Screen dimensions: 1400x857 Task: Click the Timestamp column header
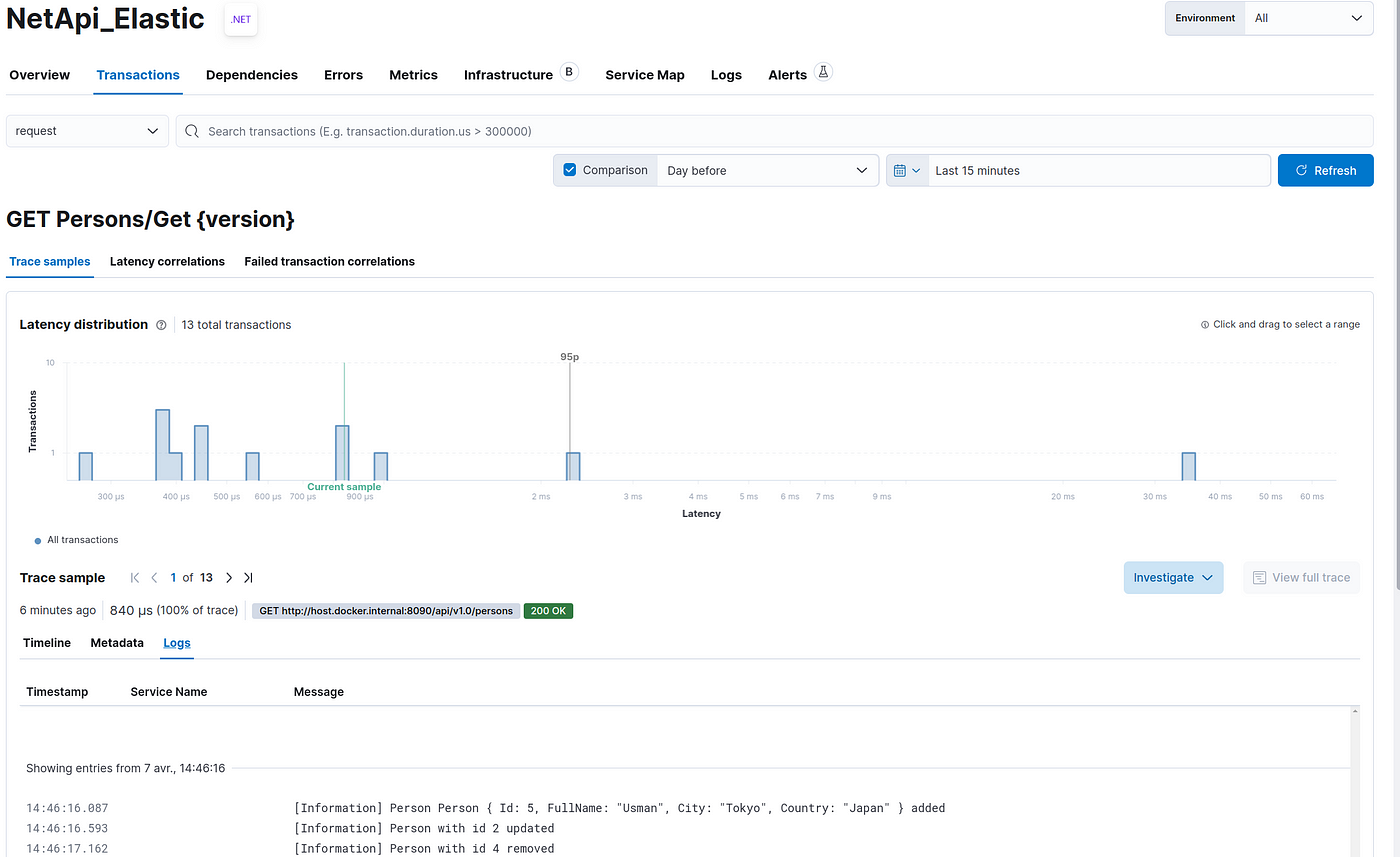(57, 692)
